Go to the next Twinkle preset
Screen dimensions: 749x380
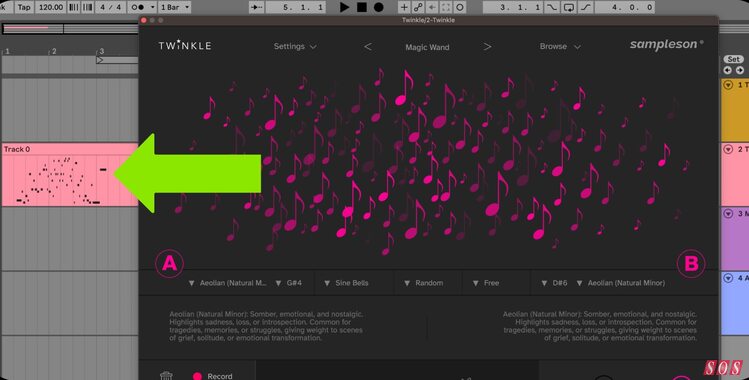487,47
